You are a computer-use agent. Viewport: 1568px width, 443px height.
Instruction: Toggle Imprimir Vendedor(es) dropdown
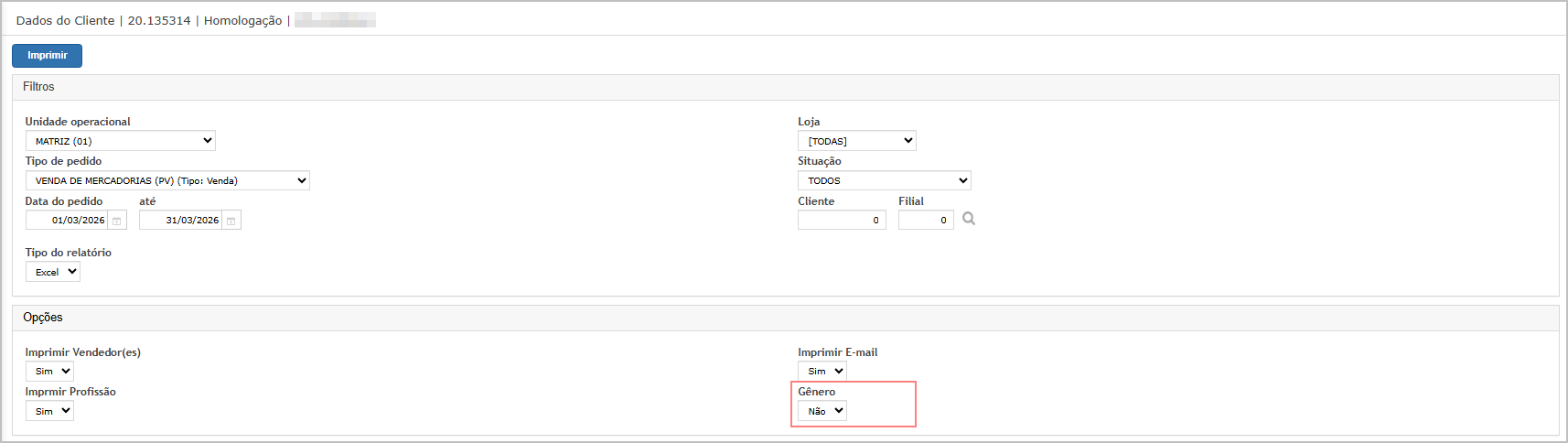coord(49,372)
